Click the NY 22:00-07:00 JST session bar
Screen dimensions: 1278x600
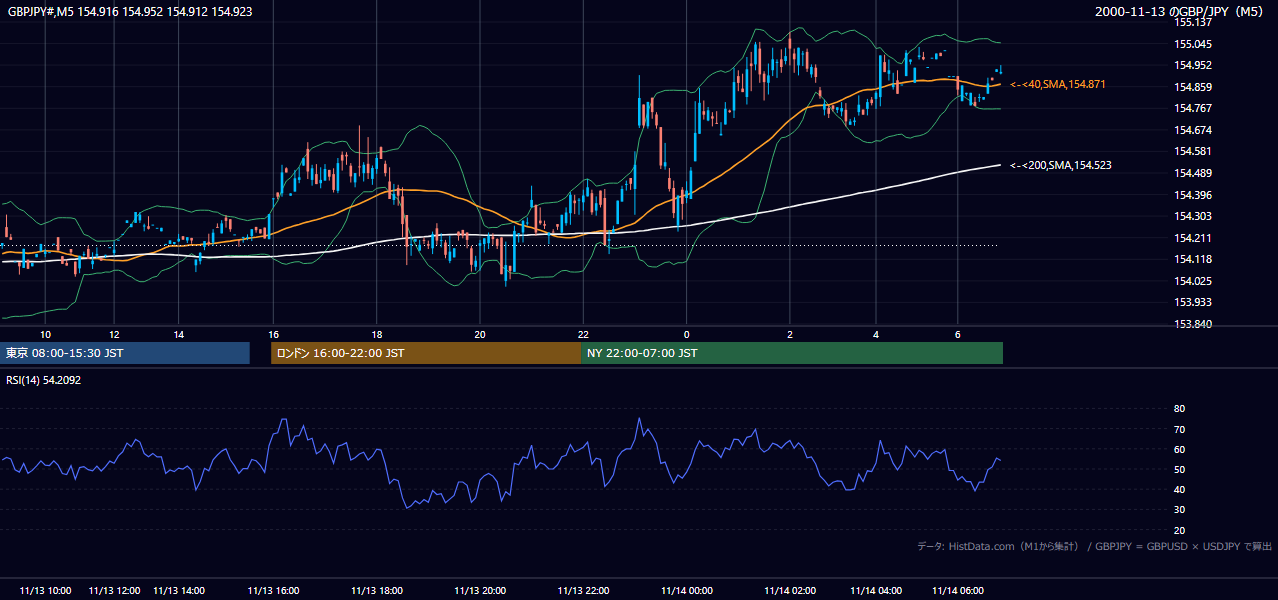click(792, 353)
